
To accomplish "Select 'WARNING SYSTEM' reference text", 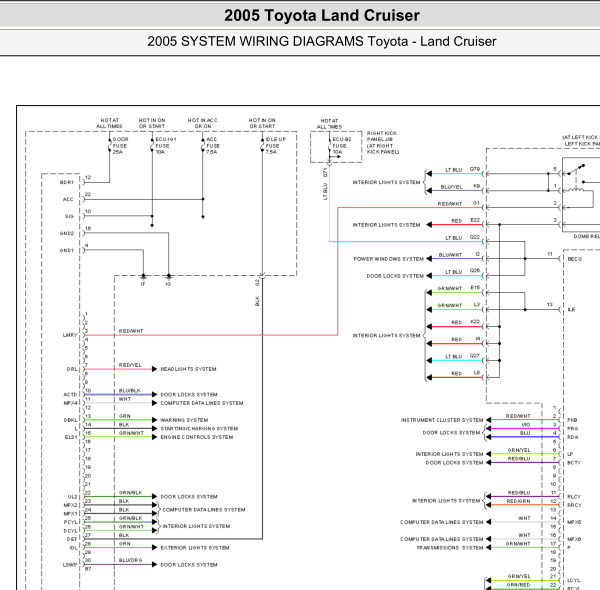I will click(184, 420).
